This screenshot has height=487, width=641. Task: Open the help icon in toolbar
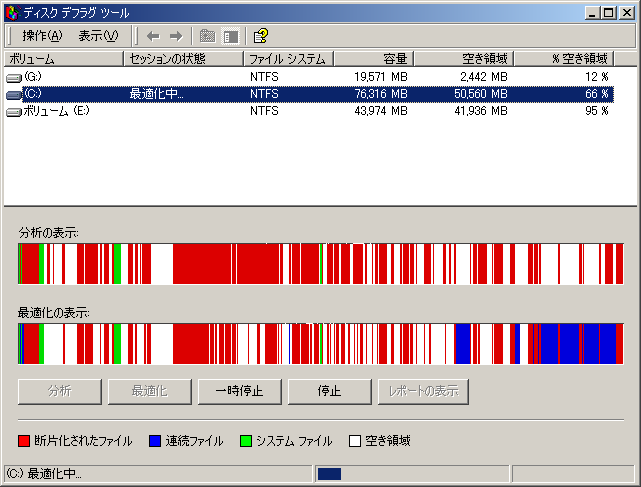[x=260, y=36]
